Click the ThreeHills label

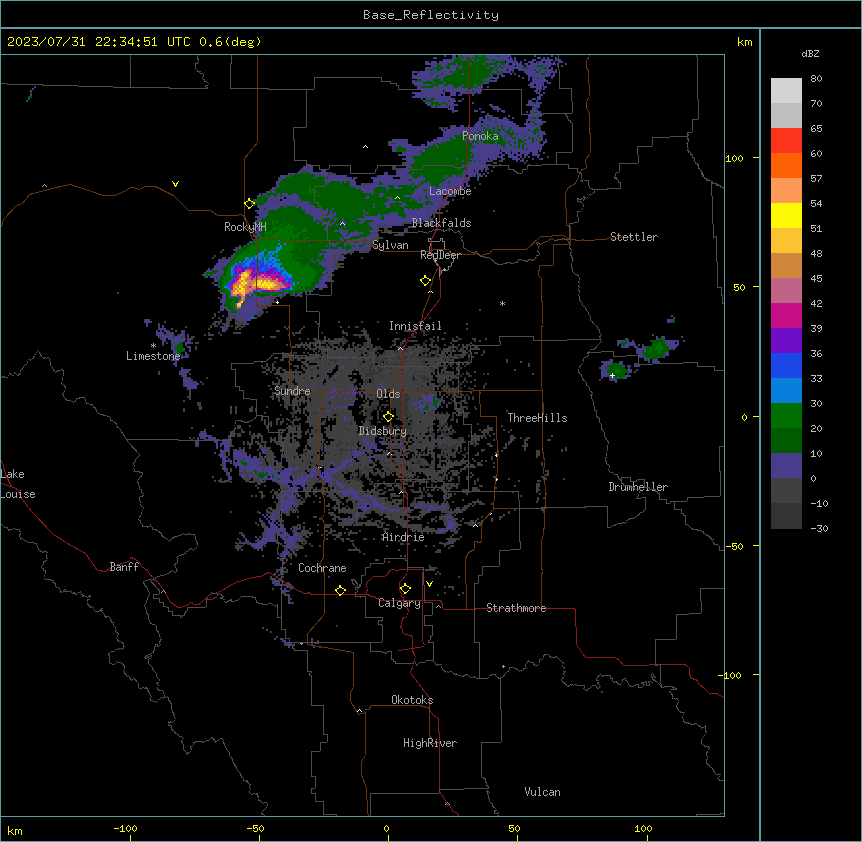[x=537, y=418]
